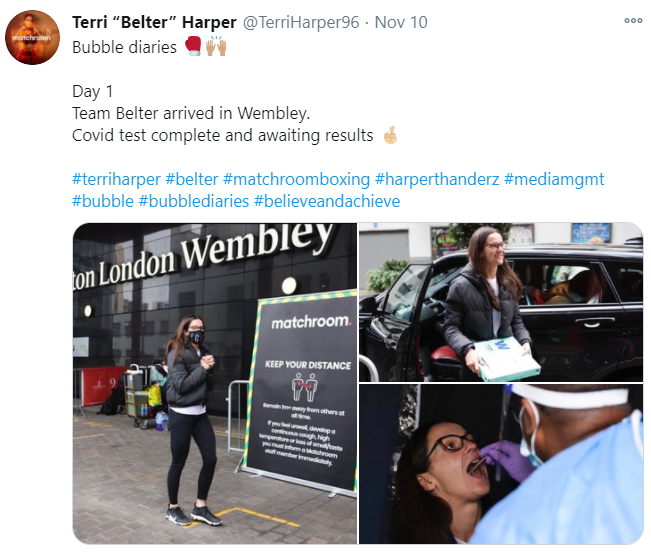Open the tweet's three-dot more options menu
This screenshot has width=651, height=553.
click(x=633, y=21)
